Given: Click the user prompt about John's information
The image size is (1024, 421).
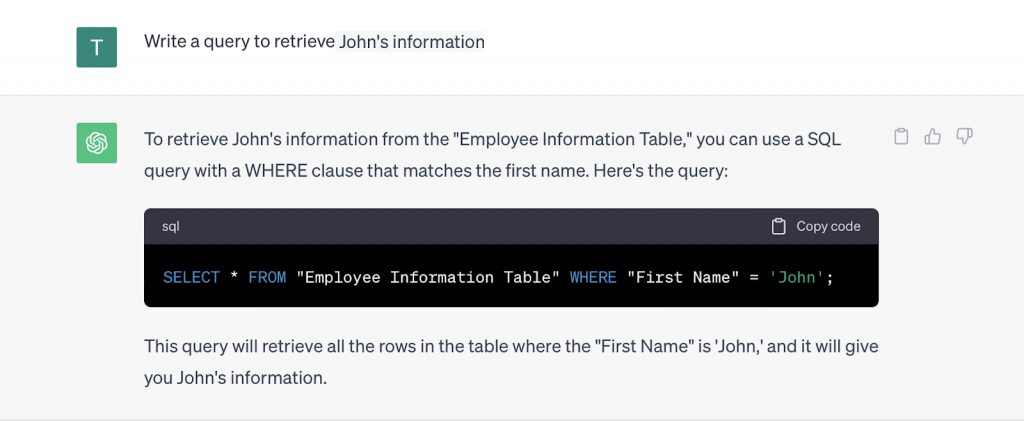Looking at the screenshot, I should point(314,42).
